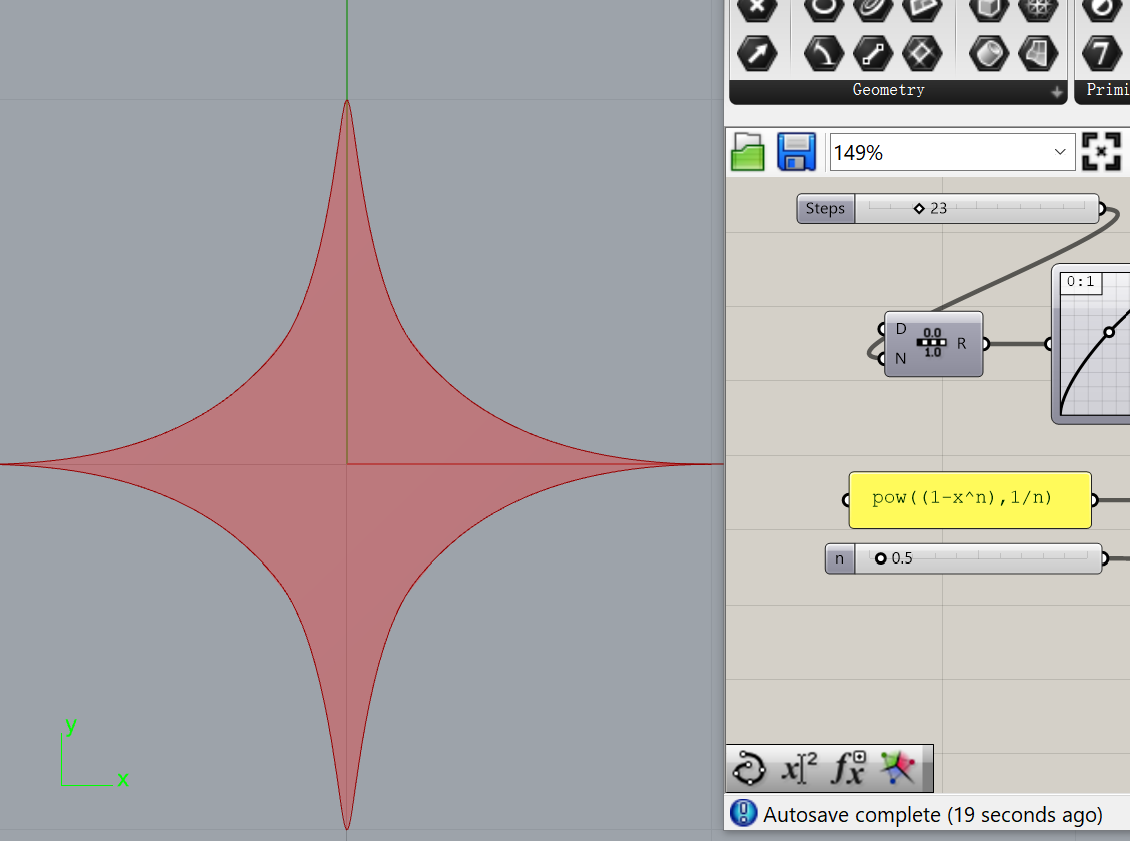The height and width of the screenshot is (841, 1130).
Task: Click the green x axis label
Action: click(x=123, y=779)
